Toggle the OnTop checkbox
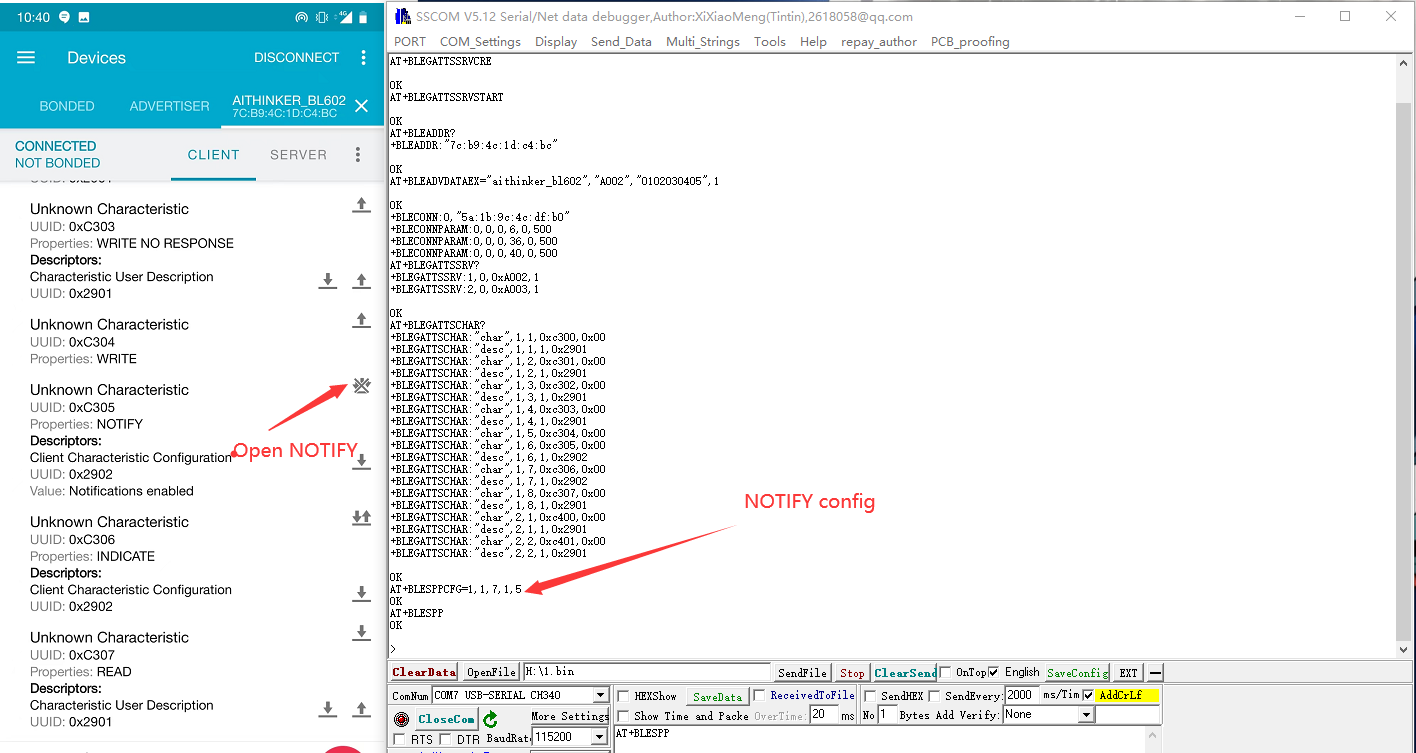This screenshot has height=753, width=1416. click(945, 672)
